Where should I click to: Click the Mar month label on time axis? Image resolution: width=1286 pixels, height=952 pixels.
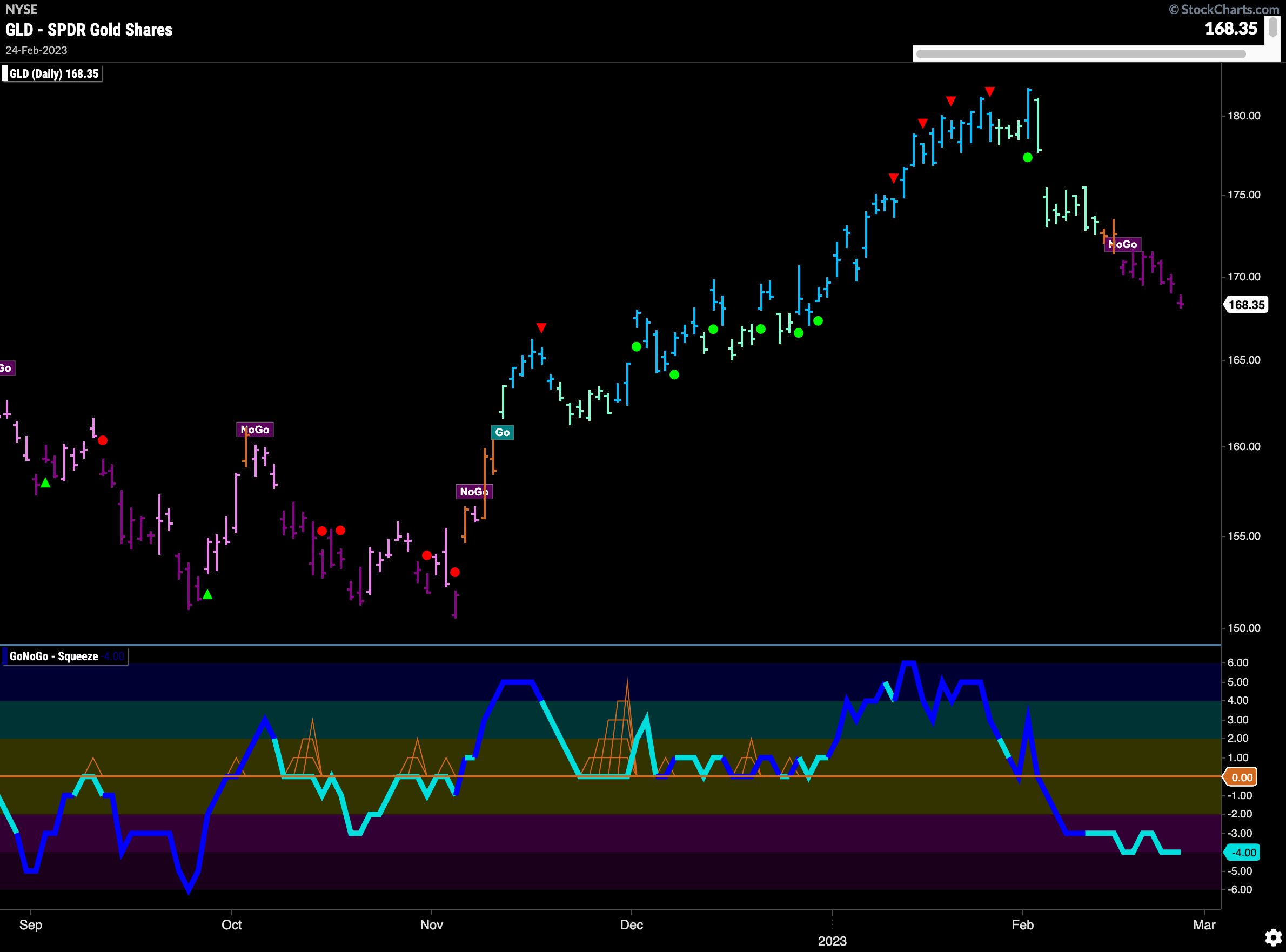pos(1204,925)
